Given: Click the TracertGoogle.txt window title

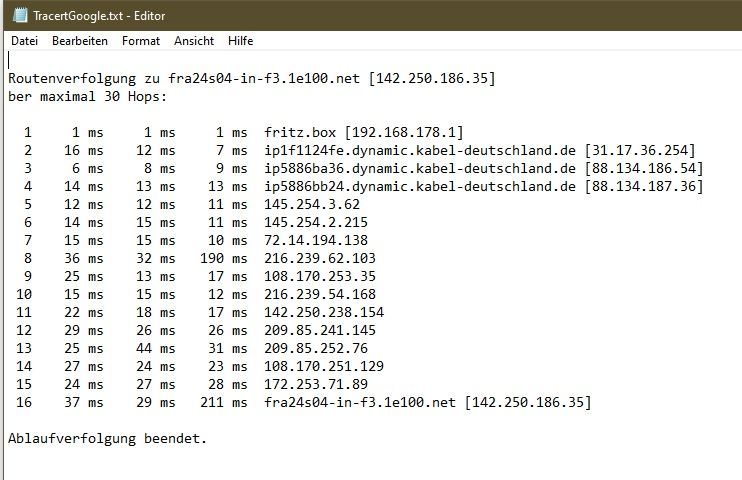Looking at the screenshot, I should [x=99, y=16].
